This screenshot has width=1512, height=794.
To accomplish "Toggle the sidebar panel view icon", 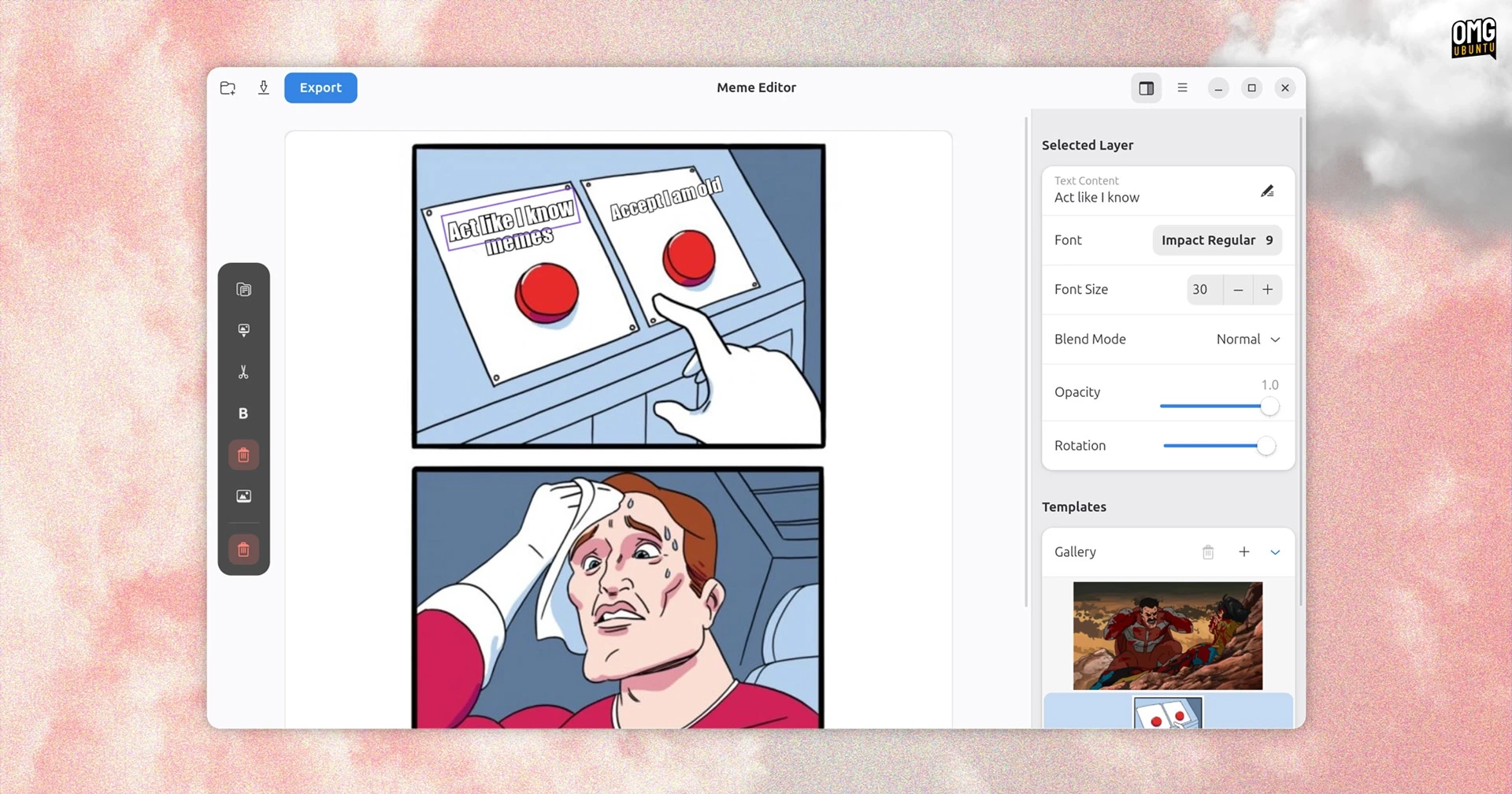I will pos(1147,87).
